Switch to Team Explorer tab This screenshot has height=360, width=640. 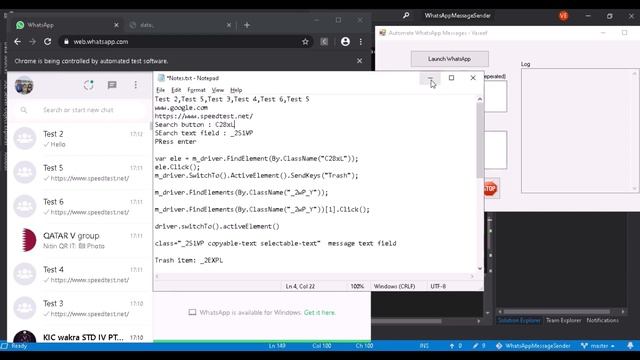point(563,320)
